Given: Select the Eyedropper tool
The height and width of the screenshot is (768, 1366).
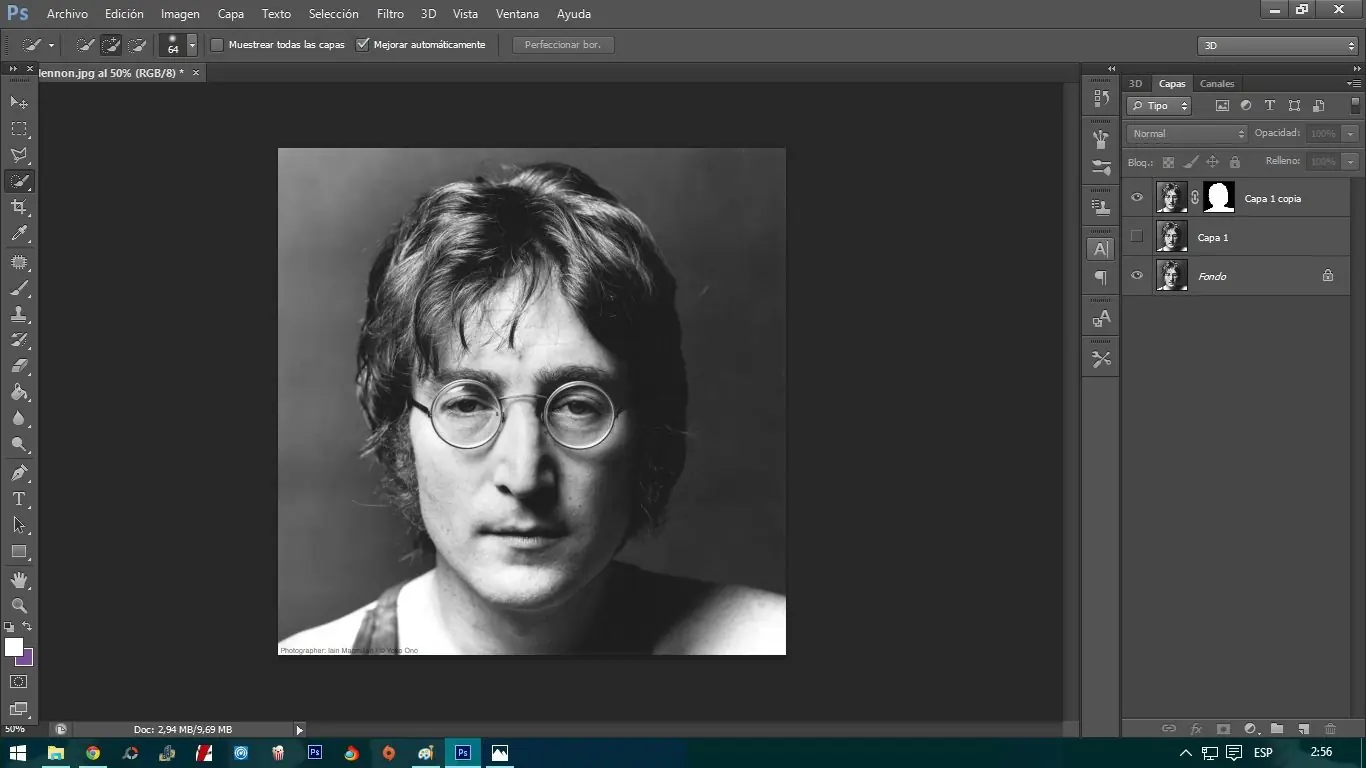Looking at the screenshot, I should pos(19,234).
